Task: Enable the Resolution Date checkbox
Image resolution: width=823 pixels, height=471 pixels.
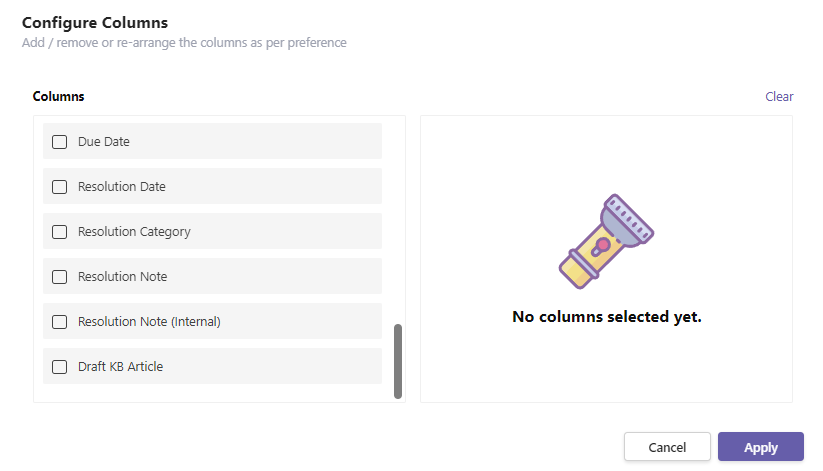Action: point(59,187)
